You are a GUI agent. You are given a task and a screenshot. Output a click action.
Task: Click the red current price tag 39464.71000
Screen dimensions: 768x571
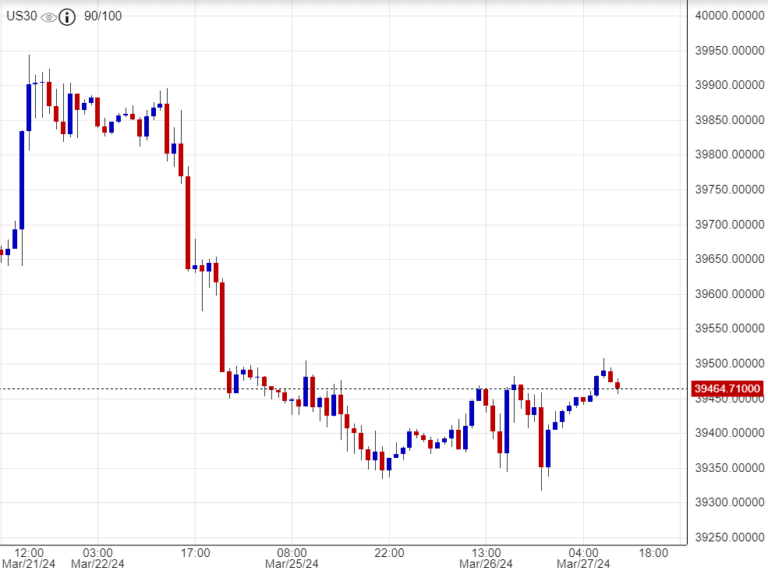pos(729,389)
